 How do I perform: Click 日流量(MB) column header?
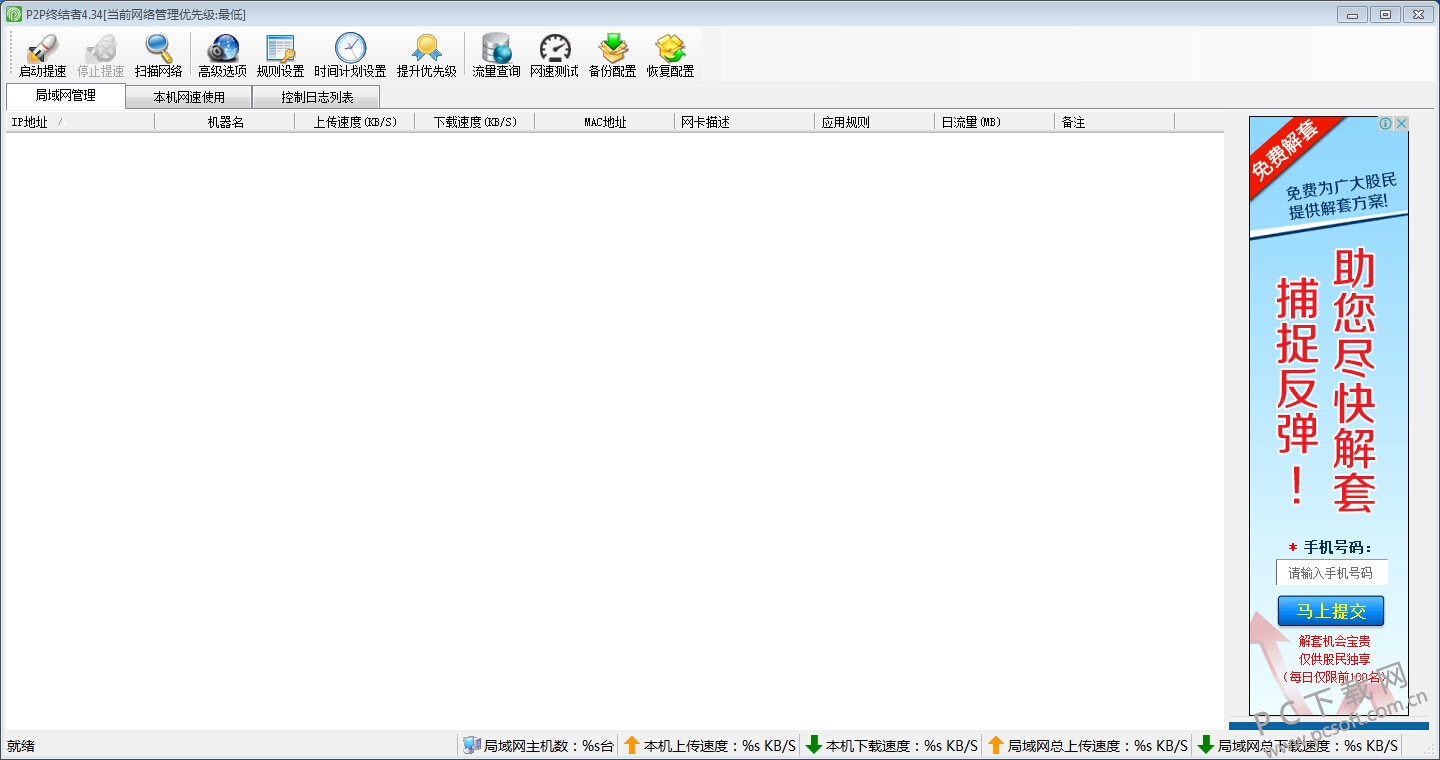point(995,122)
